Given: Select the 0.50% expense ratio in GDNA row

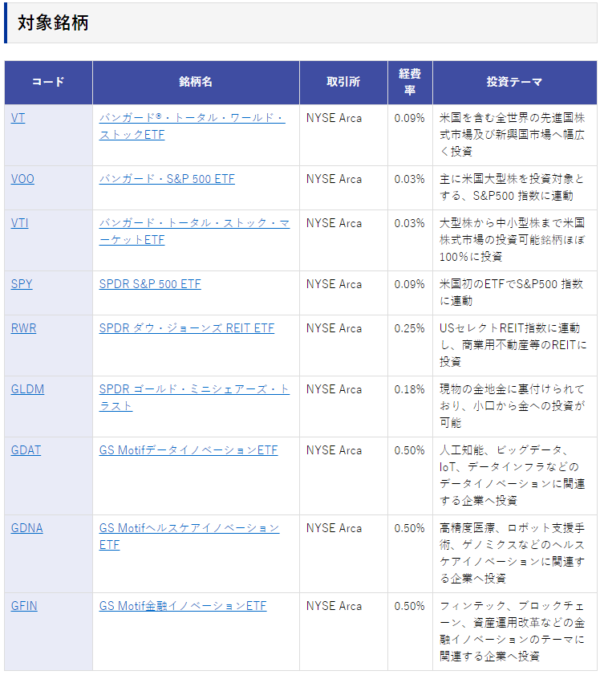Looking at the screenshot, I should [409, 528].
